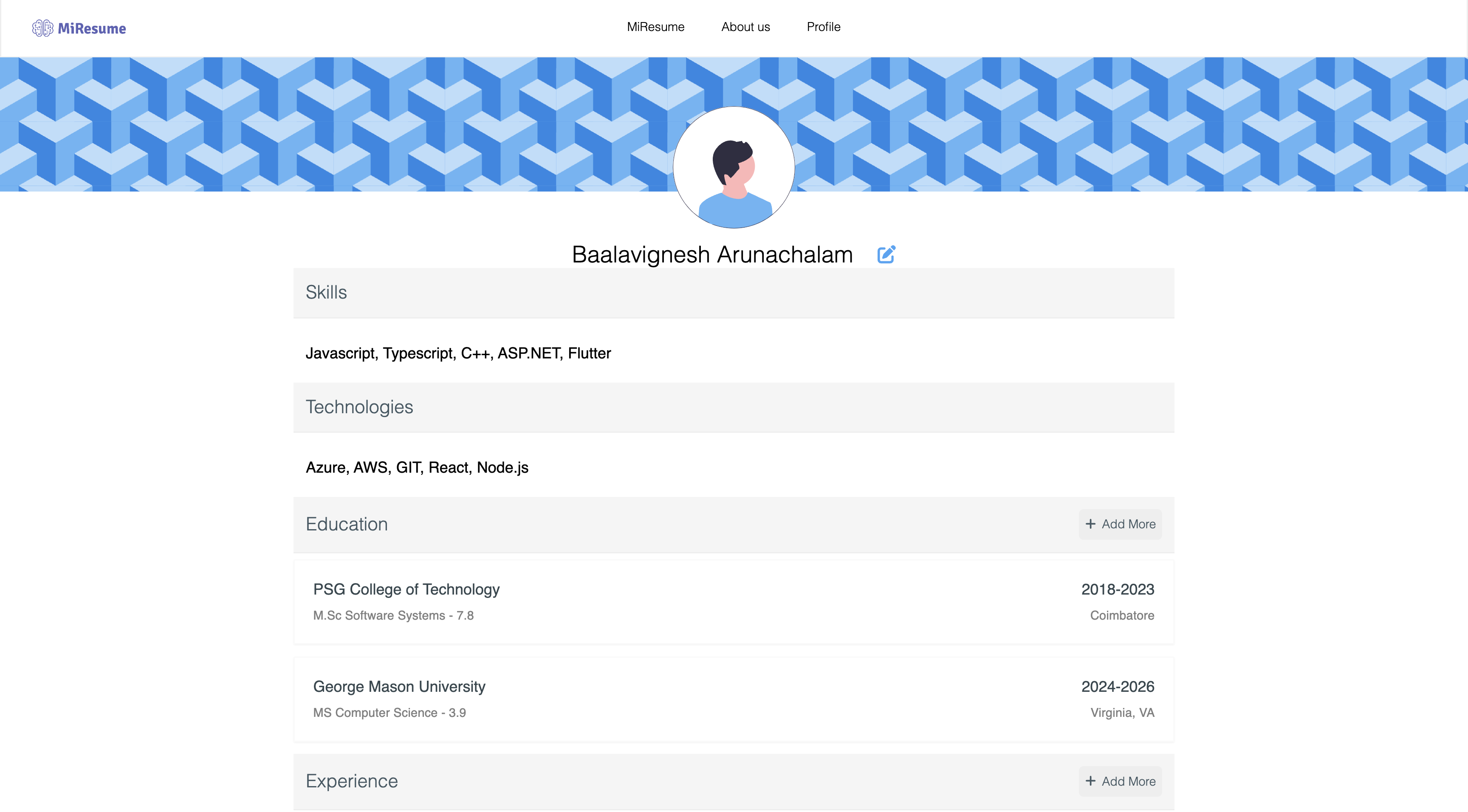Click the Experience section heading
Image resolution: width=1468 pixels, height=812 pixels.
point(352,781)
